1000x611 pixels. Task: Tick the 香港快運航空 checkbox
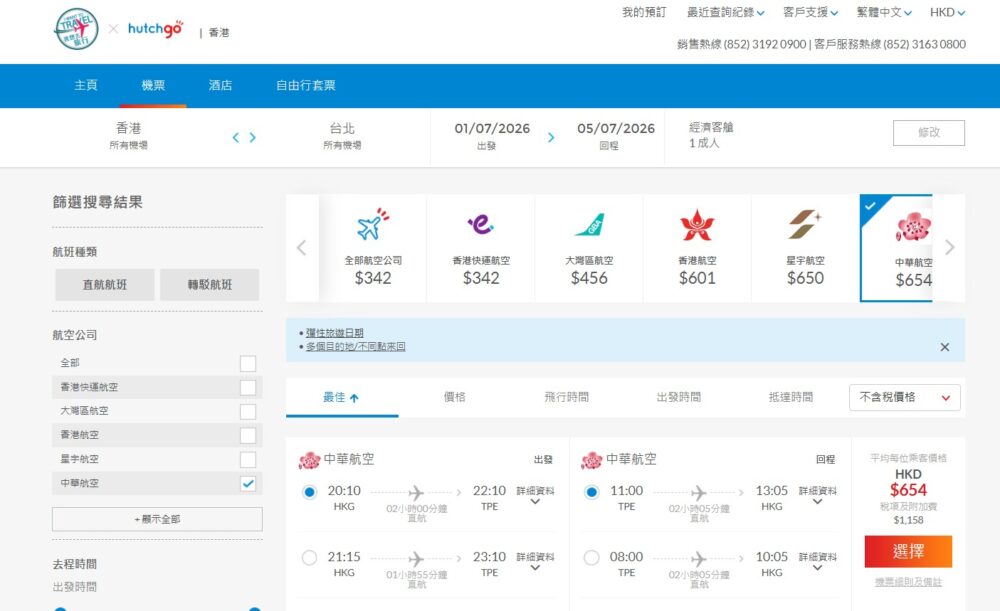pos(248,387)
